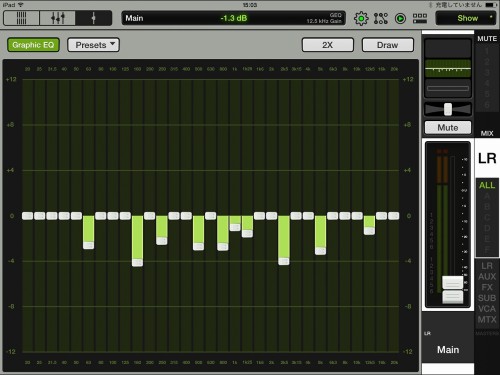This screenshot has height=375, width=500.
Task: Tap the MUTE groups header
Action: coord(487,39)
